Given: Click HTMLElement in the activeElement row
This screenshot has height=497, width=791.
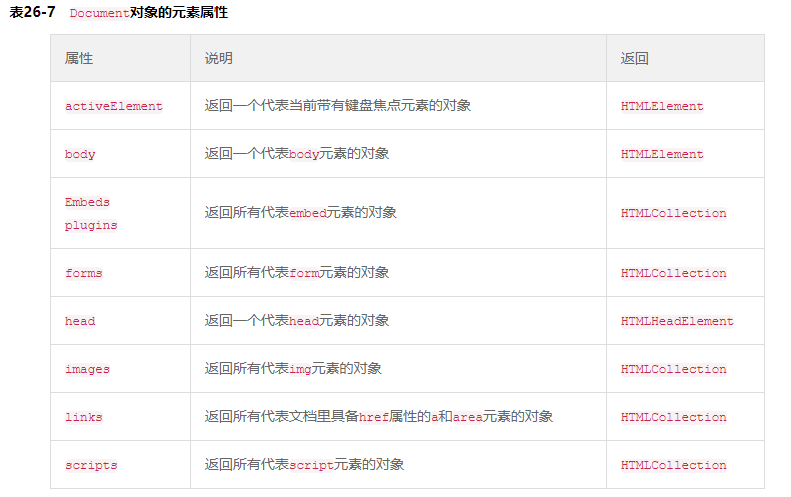Looking at the screenshot, I should pos(662,106).
